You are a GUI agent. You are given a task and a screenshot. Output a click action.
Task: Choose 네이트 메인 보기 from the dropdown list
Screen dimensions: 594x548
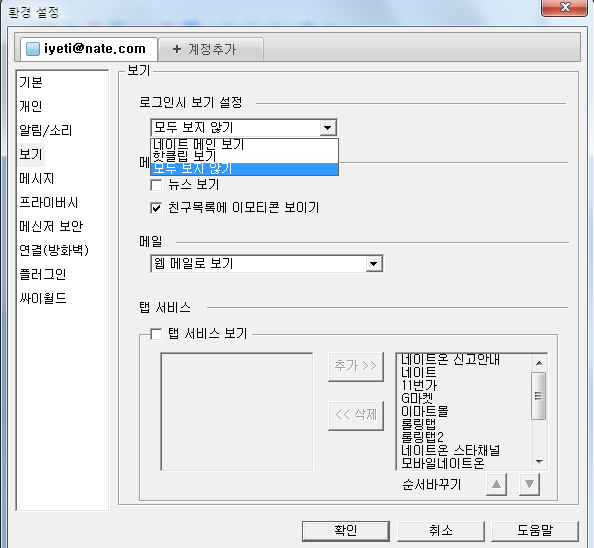pyautogui.click(x=244, y=144)
